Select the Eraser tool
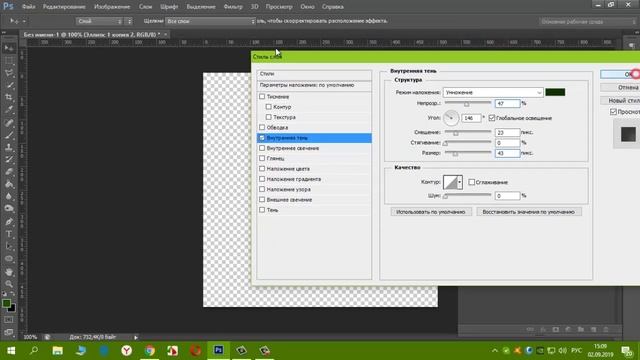 (x=9, y=172)
